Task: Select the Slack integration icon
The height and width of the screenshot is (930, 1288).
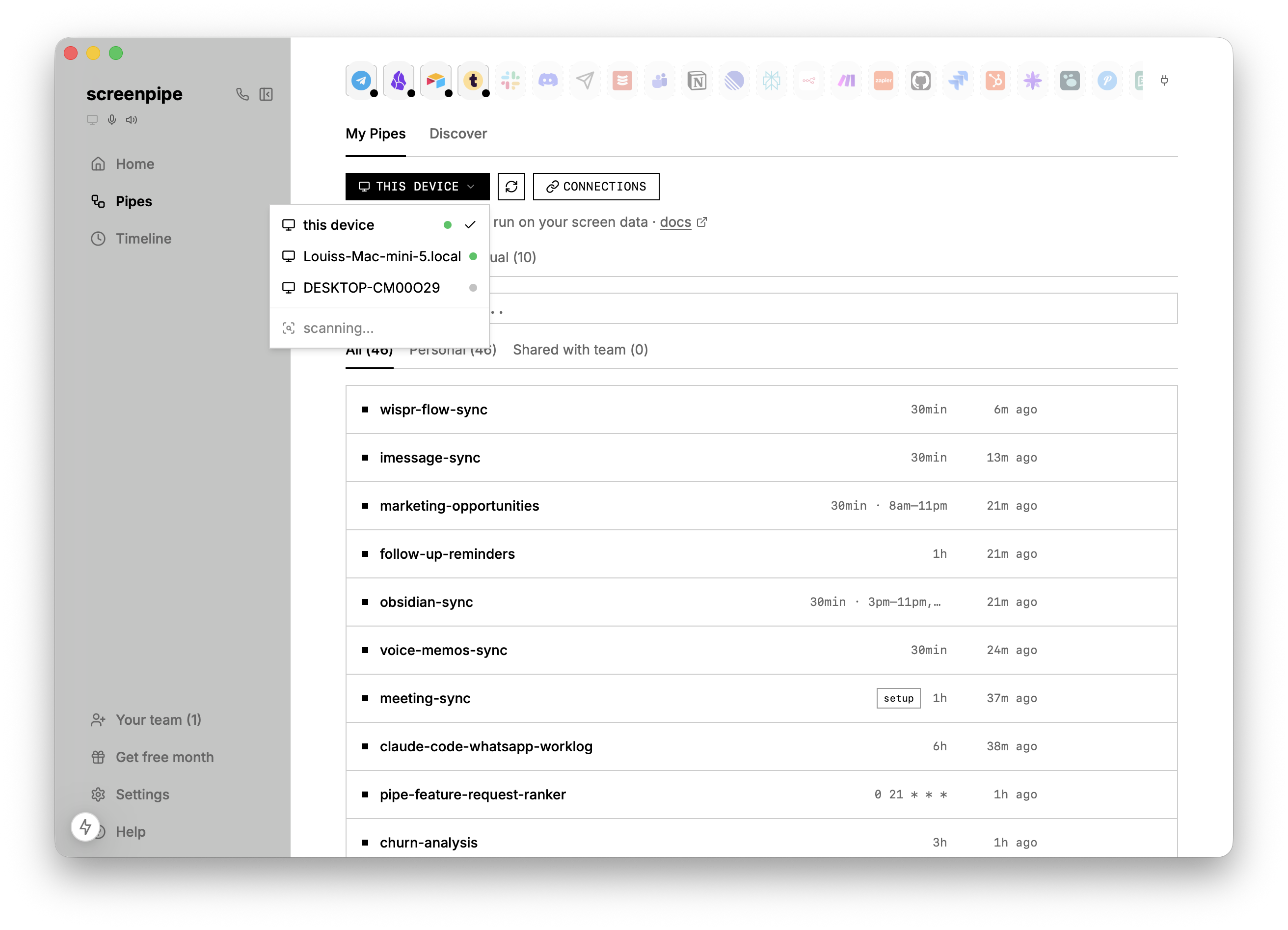Action: 510,80
